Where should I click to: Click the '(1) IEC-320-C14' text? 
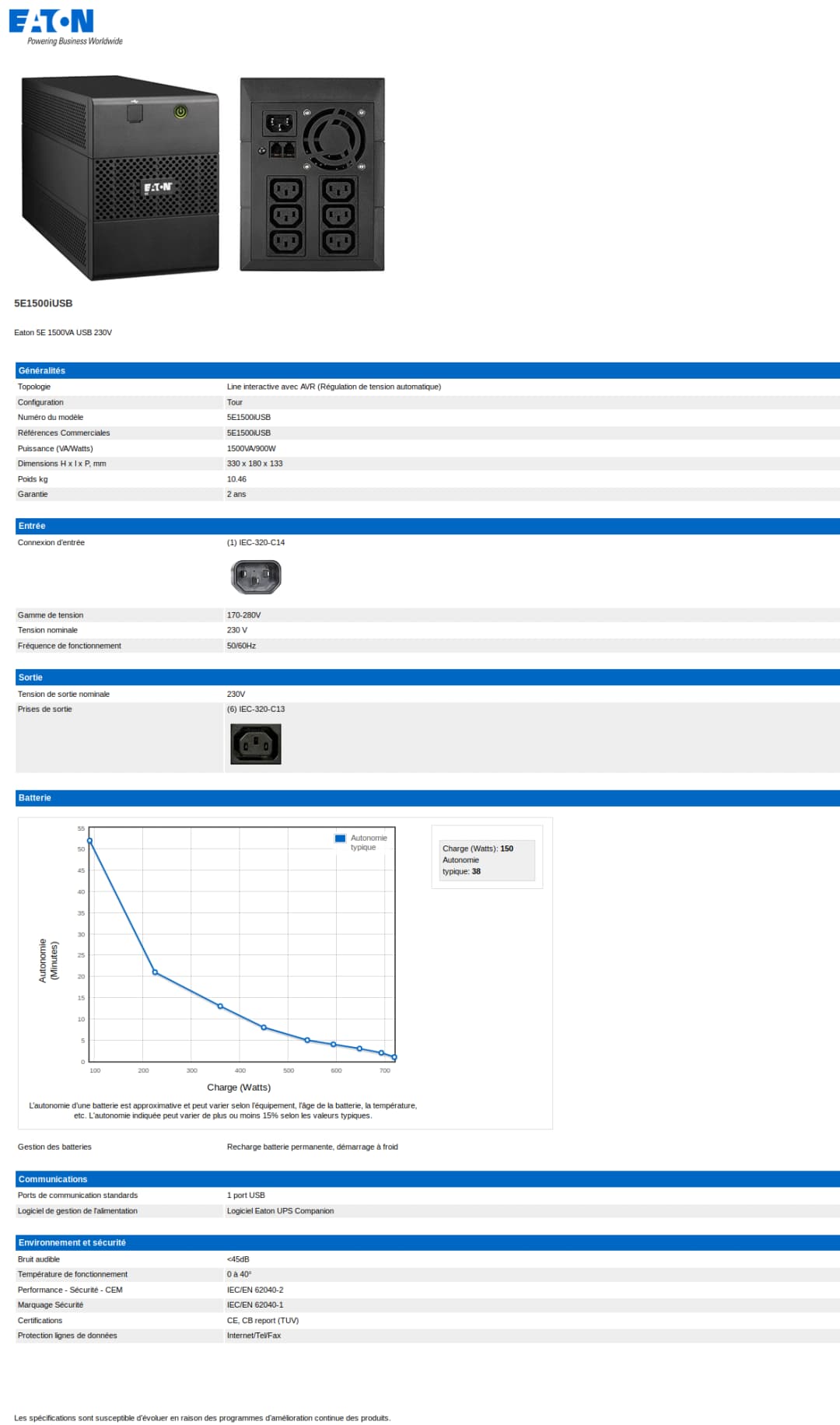[x=256, y=543]
